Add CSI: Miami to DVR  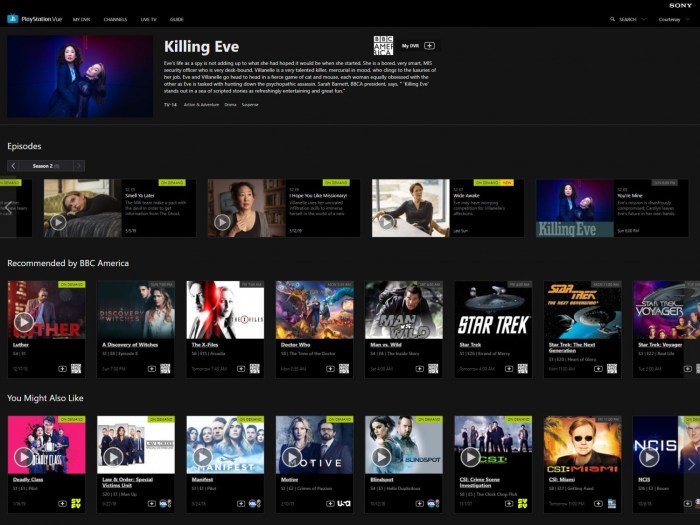pyautogui.click(x=598, y=504)
